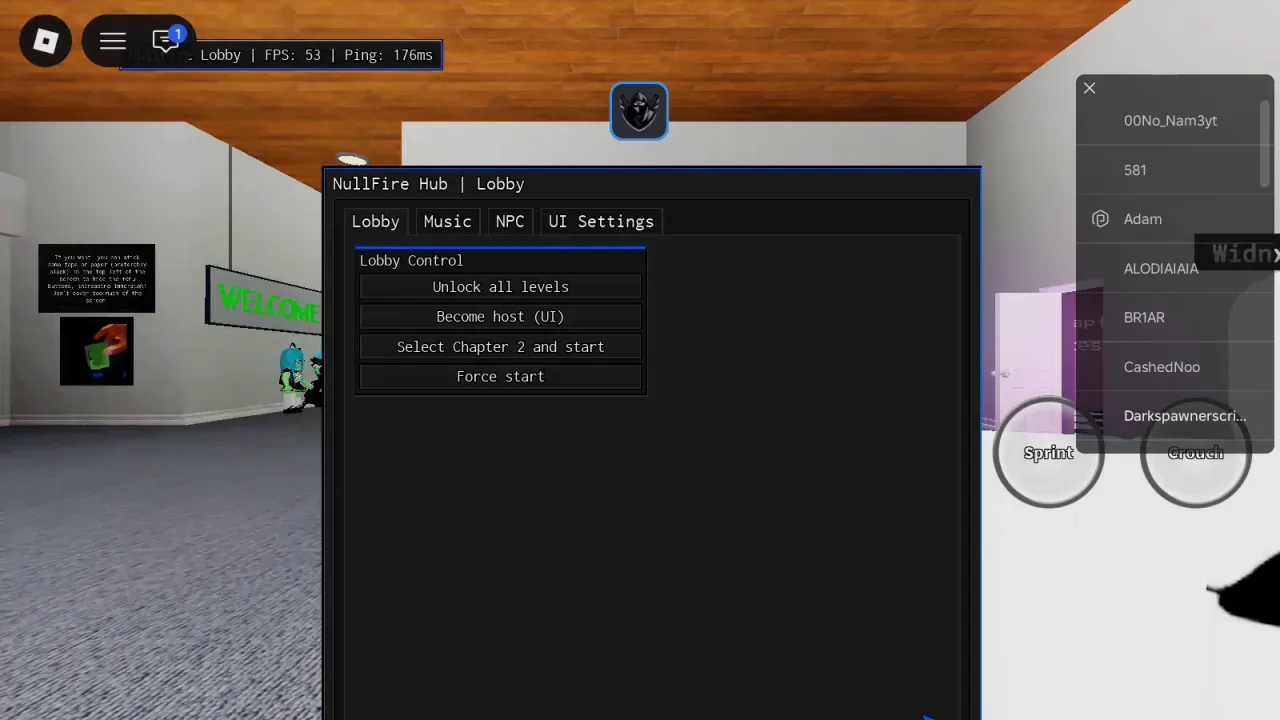Open the NPC tab
1280x720 pixels.
pos(510,222)
